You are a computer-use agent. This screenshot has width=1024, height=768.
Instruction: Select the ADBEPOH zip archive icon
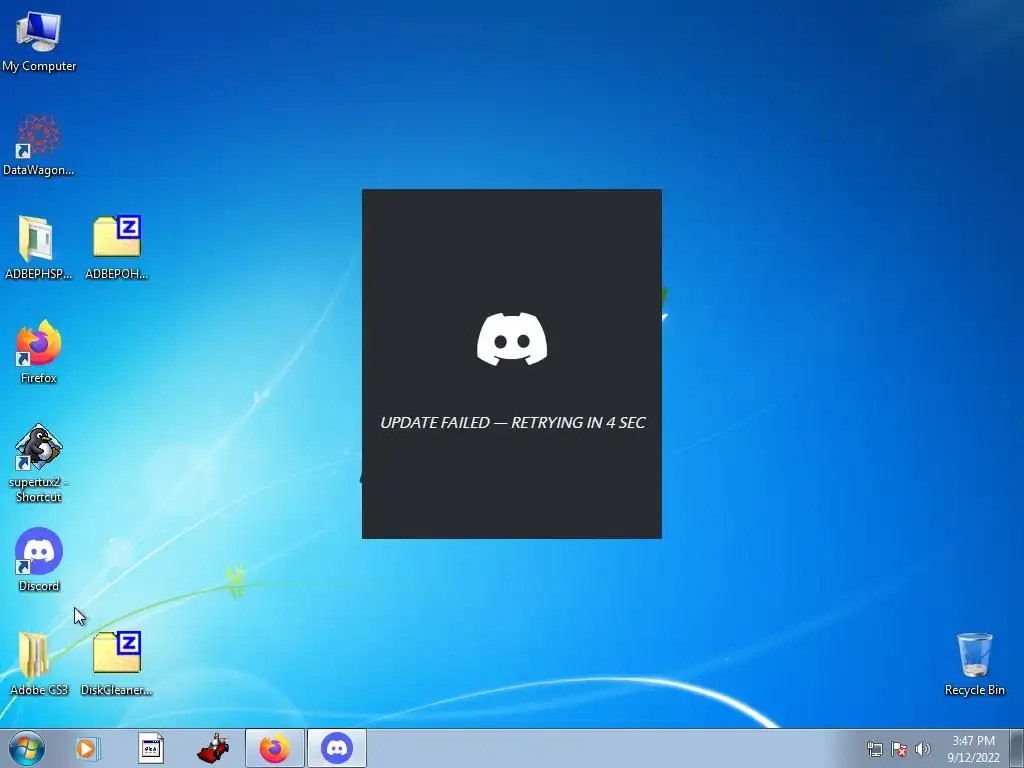click(117, 248)
